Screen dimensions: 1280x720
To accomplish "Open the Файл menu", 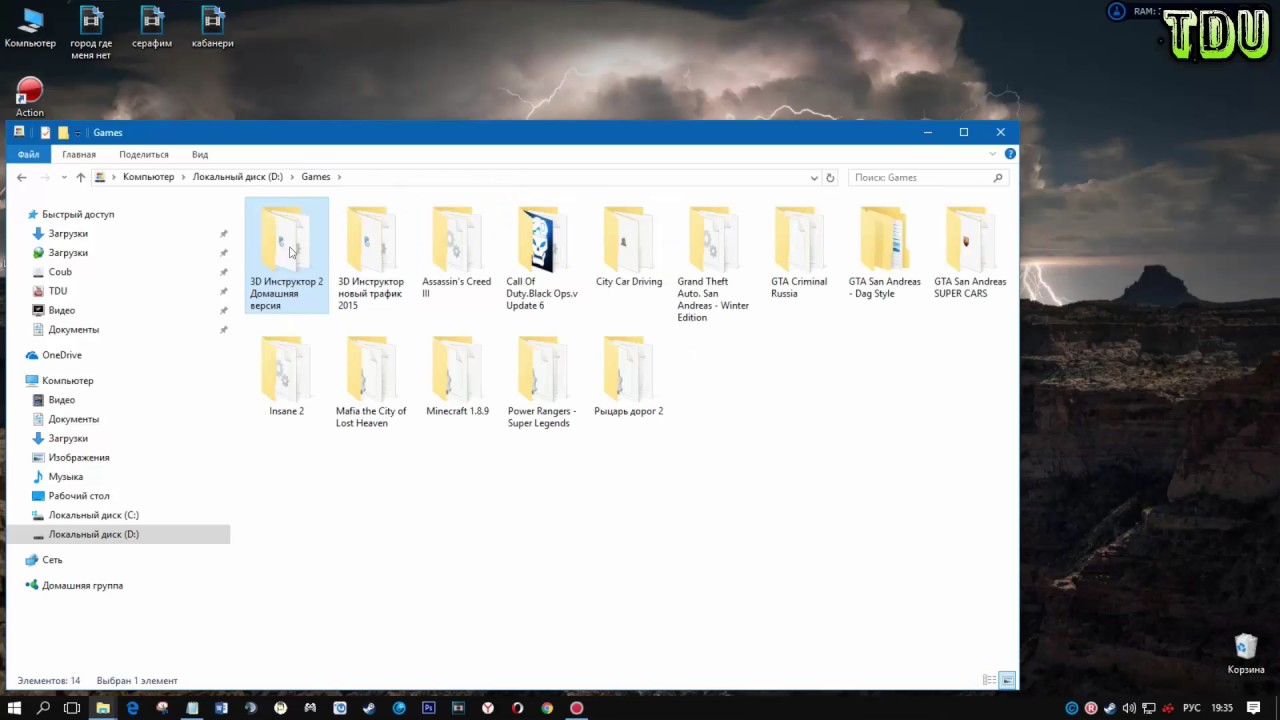I will [28, 154].
